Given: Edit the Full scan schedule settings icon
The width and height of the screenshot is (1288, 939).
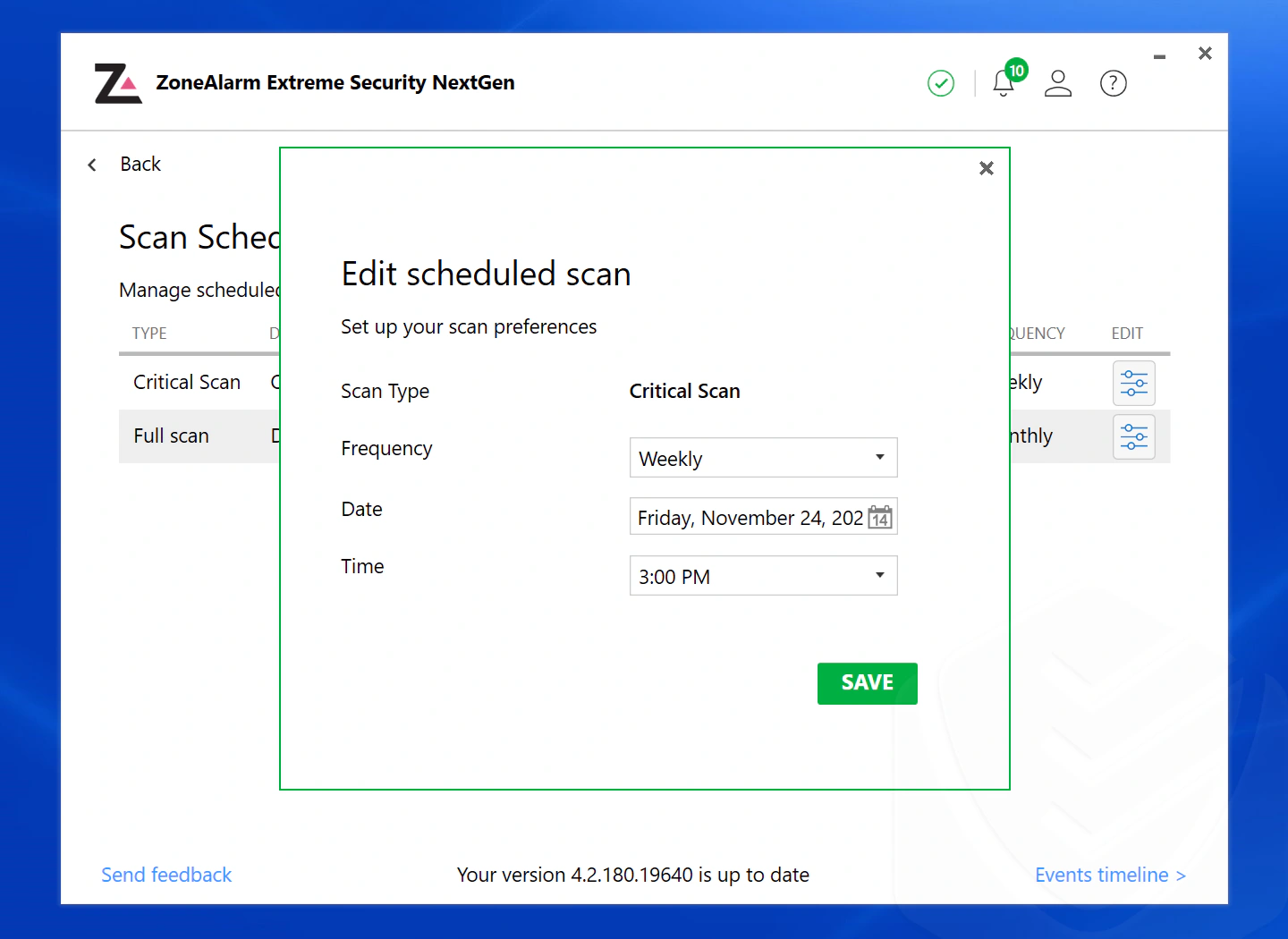Looking at the screenshot, I should (x=1134, y=437).
